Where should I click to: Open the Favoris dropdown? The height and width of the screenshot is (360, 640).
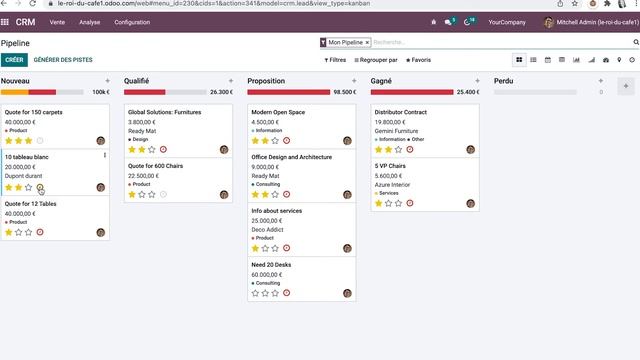tap(418, 60)
